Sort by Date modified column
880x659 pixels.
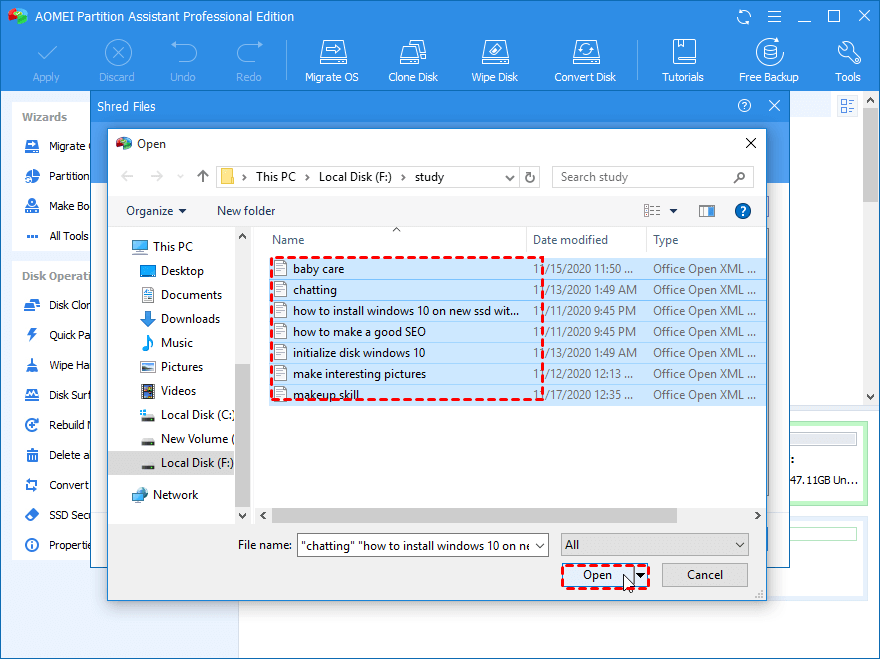586,240
